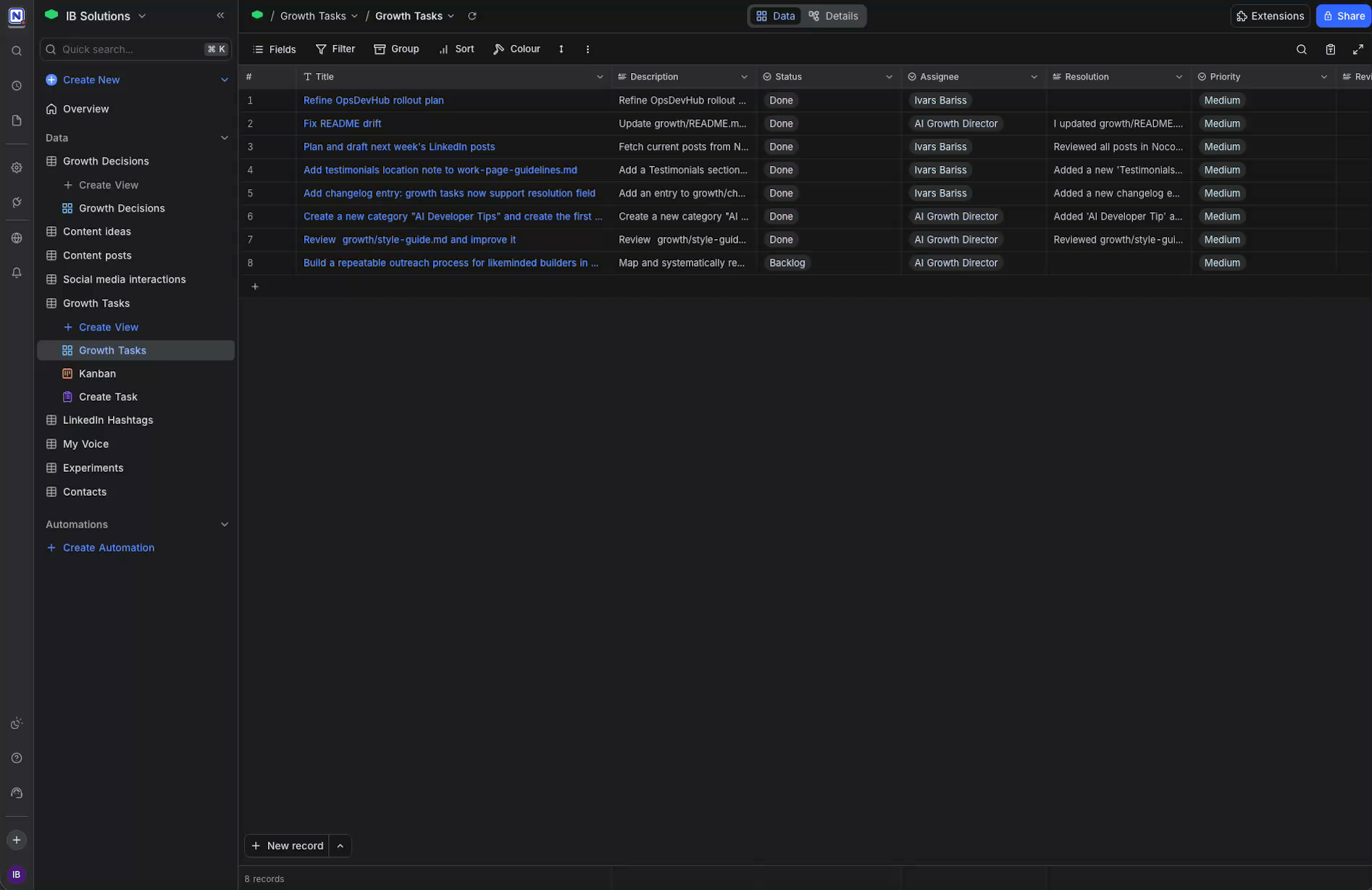Select the Data tab
Screen dimensions: 1372x890
click(774, 15)
